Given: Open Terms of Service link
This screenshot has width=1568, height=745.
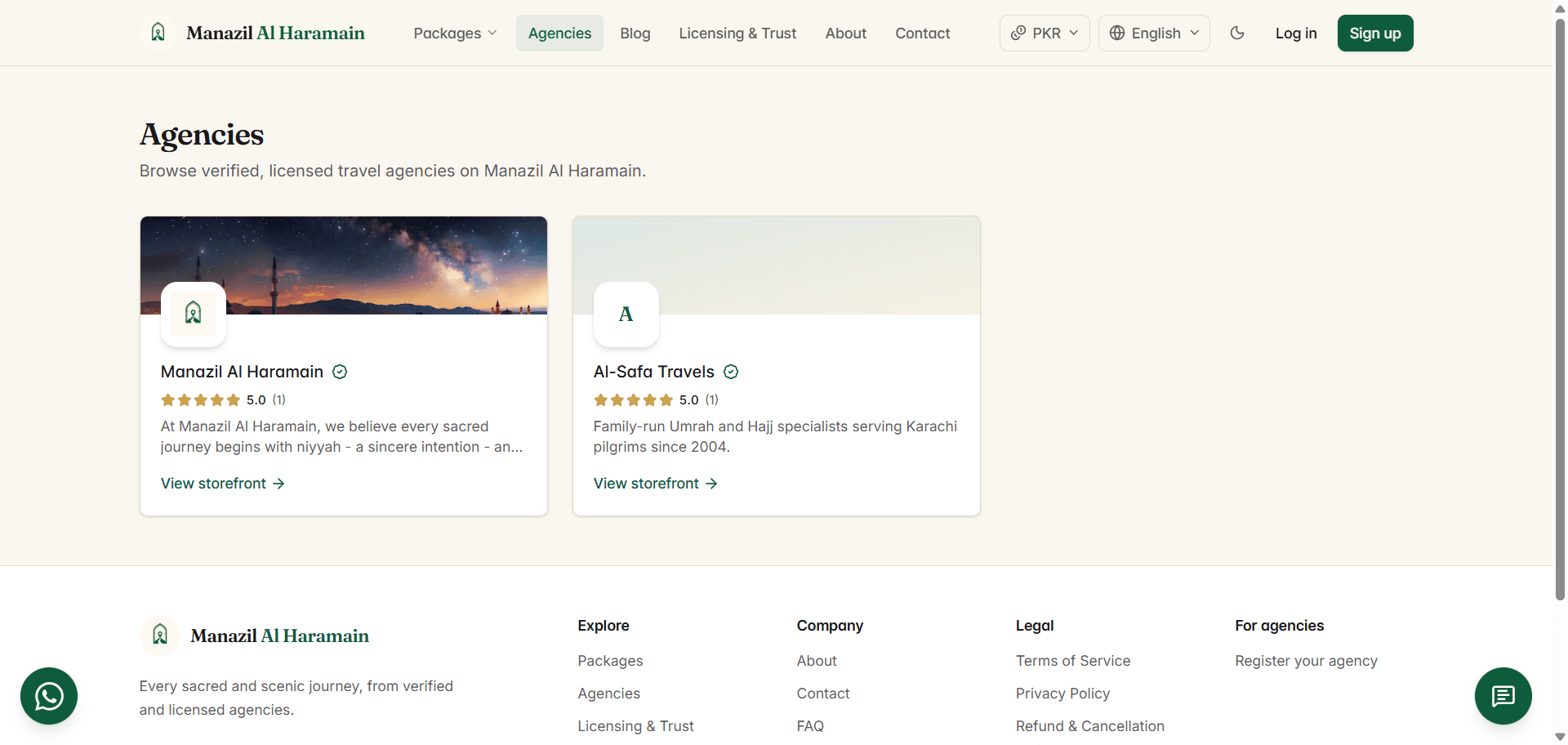Looking at the screenshot, I should tap(1073, 661).
